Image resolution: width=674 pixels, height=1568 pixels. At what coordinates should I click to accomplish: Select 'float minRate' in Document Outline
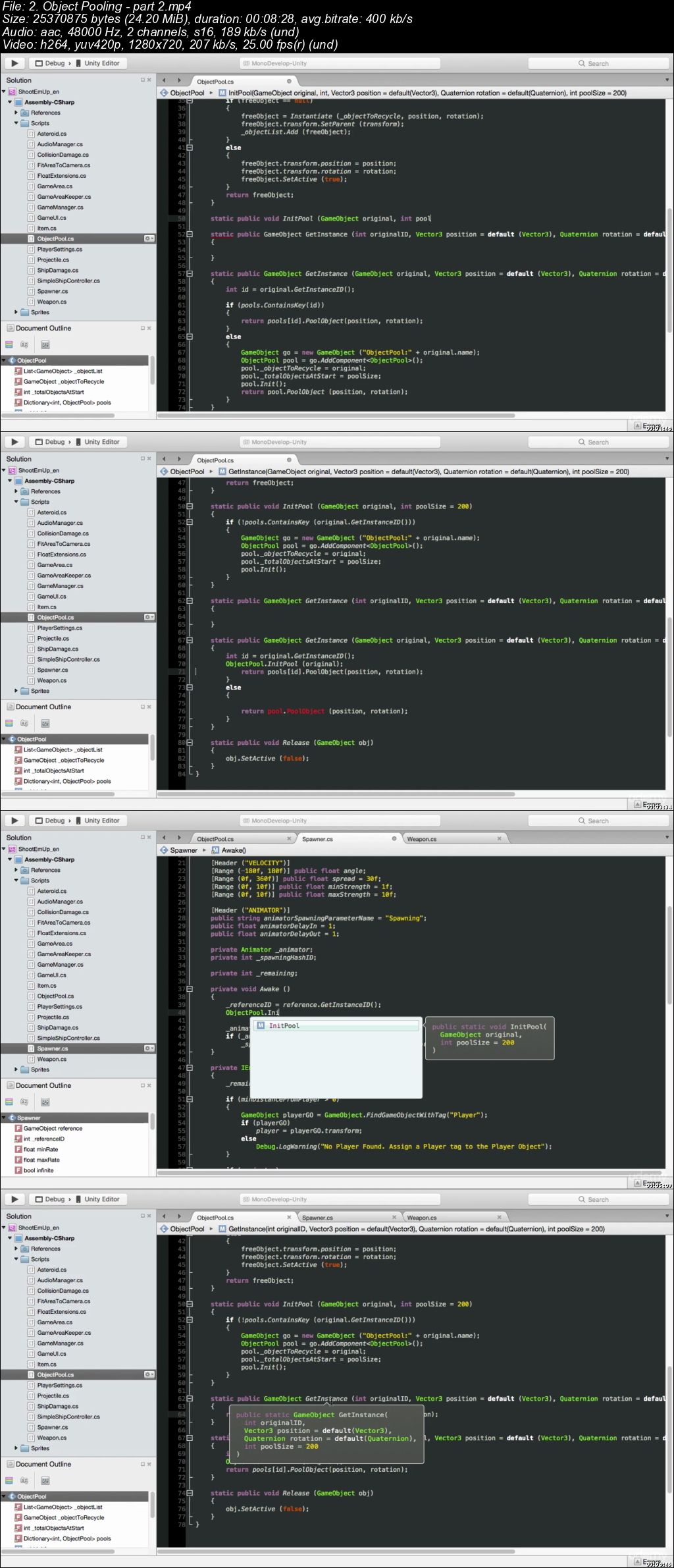pyautogui.click(x=41, y=1149)
